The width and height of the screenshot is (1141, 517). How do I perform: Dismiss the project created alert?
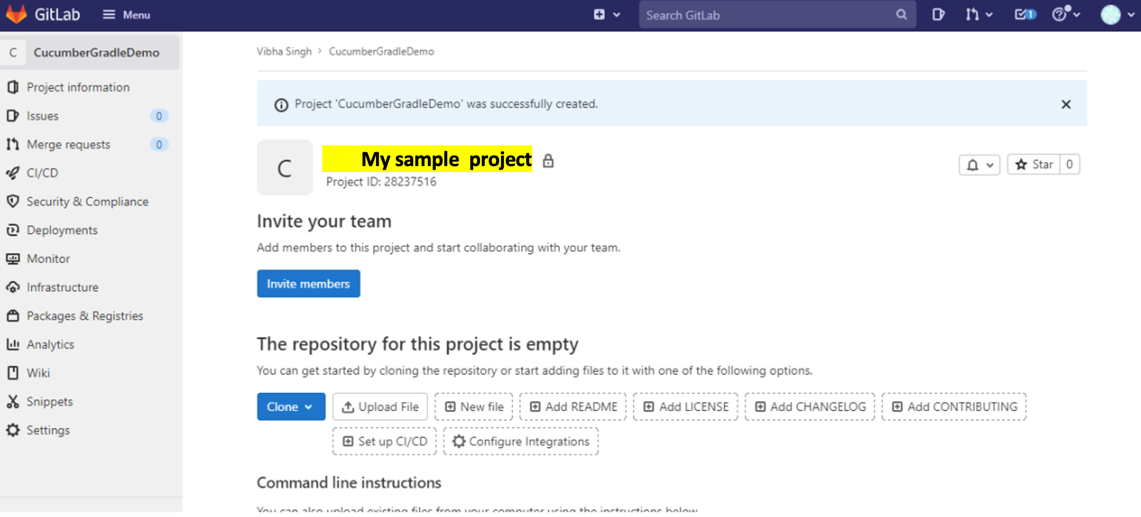click(x=1066, y=104)
